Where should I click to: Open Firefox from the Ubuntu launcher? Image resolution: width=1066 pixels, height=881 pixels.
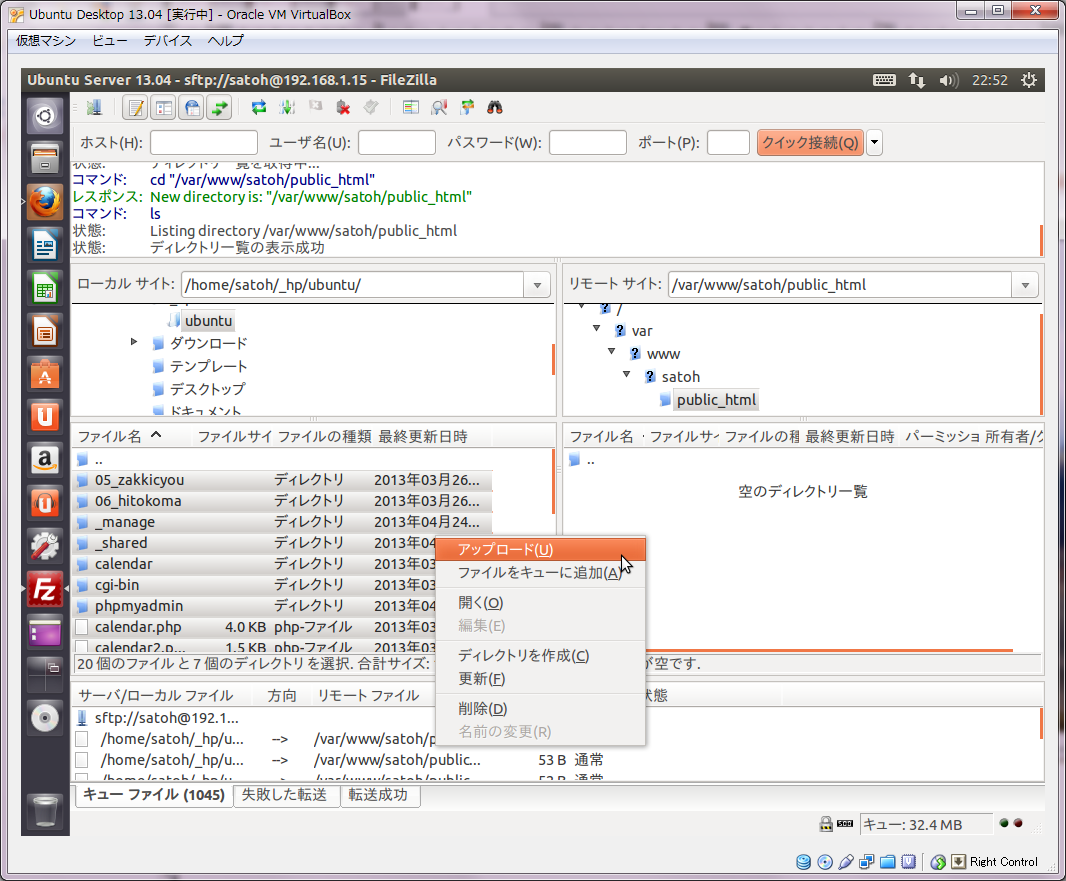click(x=45, y=202)
